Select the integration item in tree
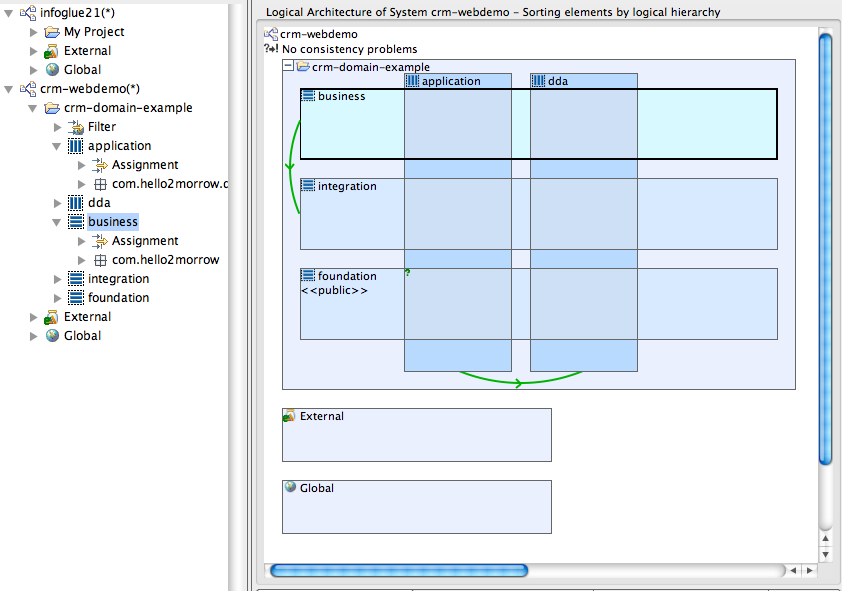The height and width of the screenshot is (591, 842). 119,279
